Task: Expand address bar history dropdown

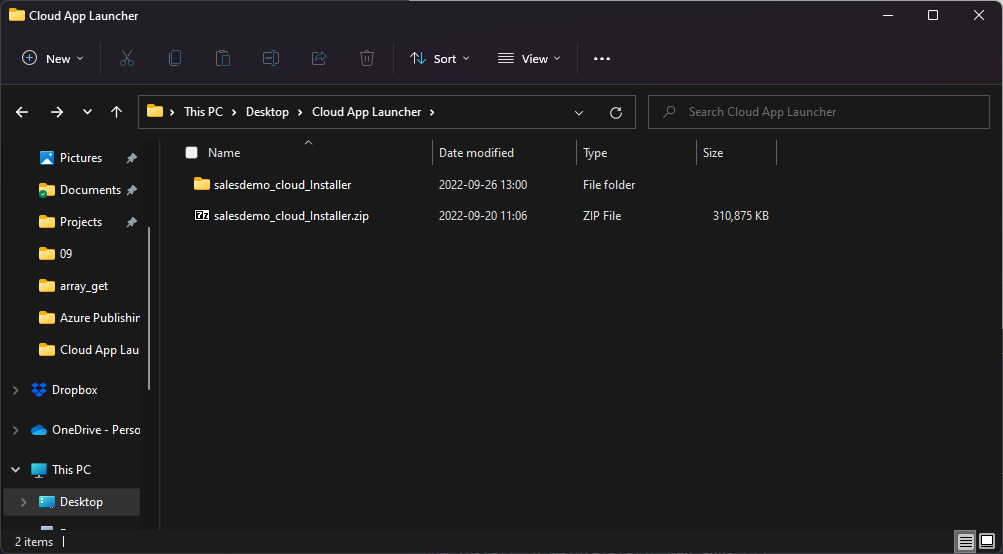Action: (x=579, y=113)
